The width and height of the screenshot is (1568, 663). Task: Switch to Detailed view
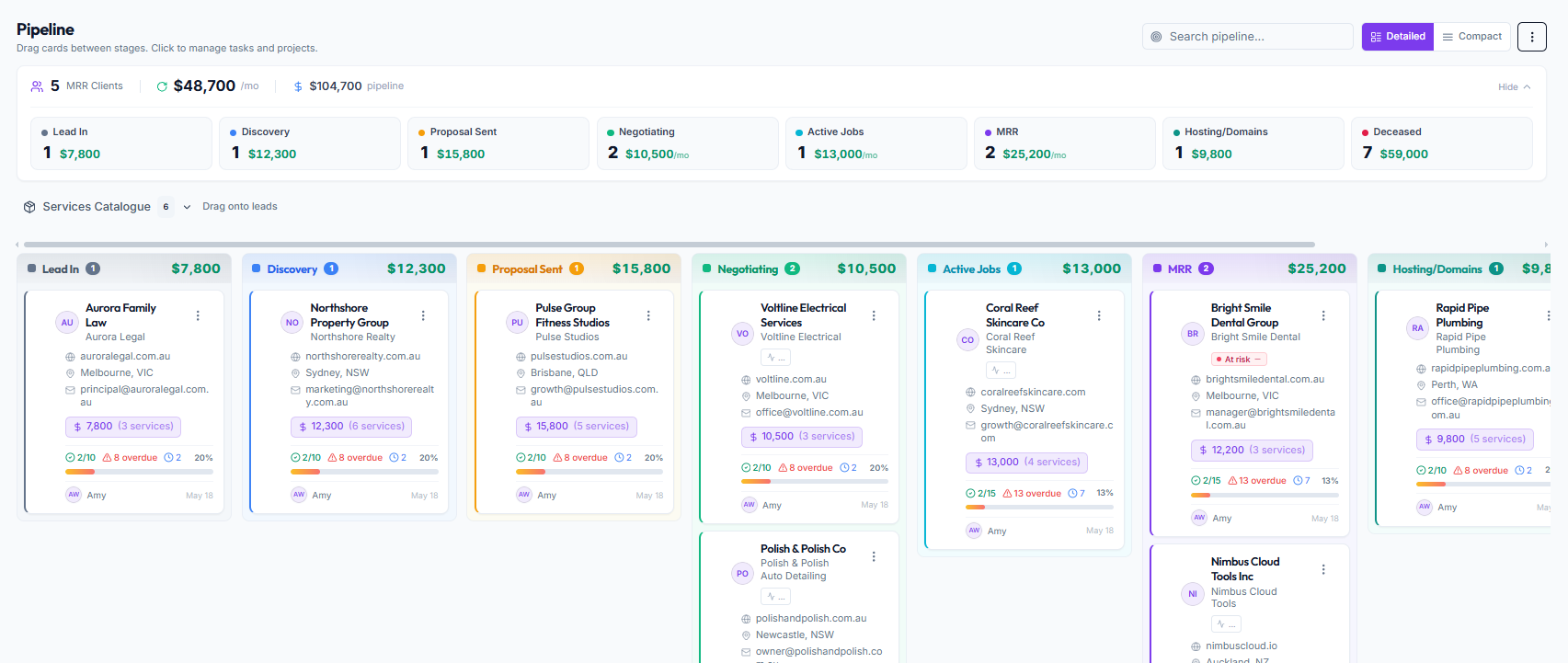pyautogui.click(x=1398, y=37)
